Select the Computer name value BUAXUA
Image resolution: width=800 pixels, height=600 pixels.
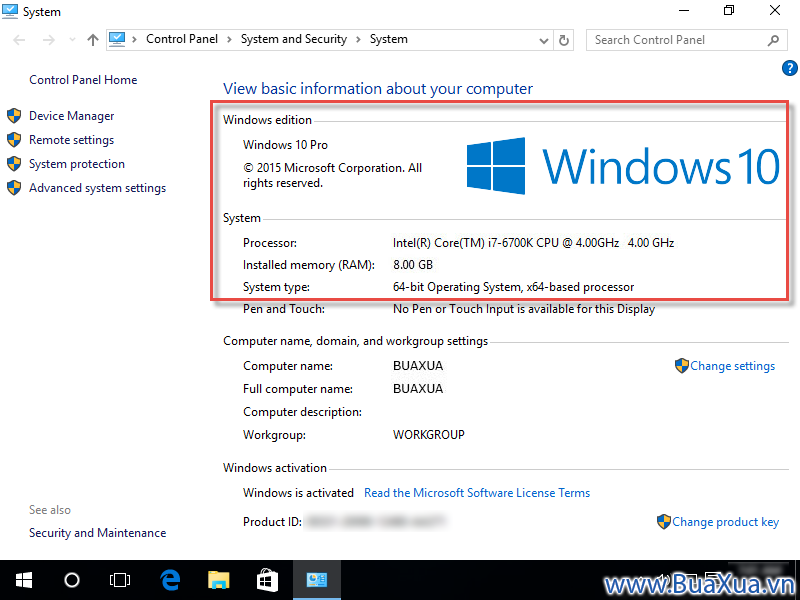pos(418,366)
